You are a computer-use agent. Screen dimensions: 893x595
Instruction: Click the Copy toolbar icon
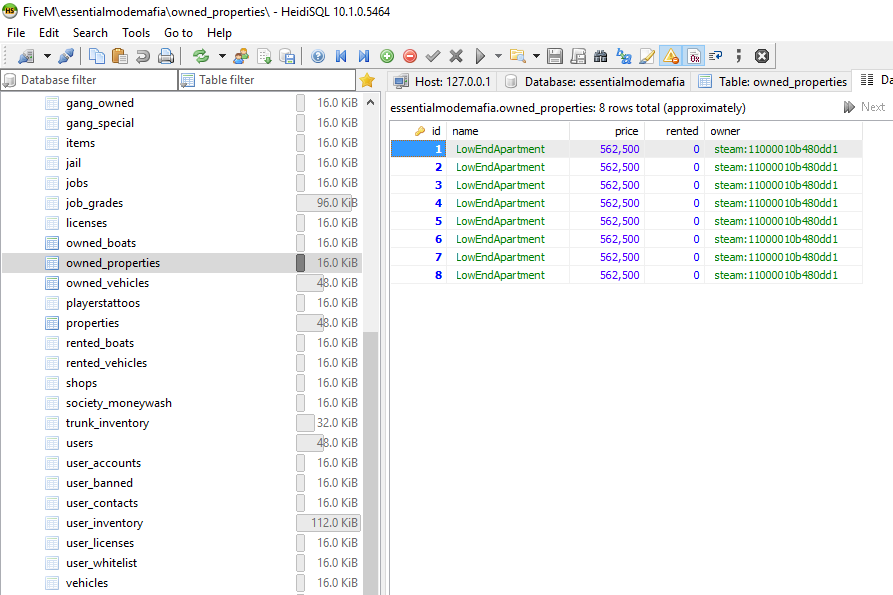click(x=97, y=56)
